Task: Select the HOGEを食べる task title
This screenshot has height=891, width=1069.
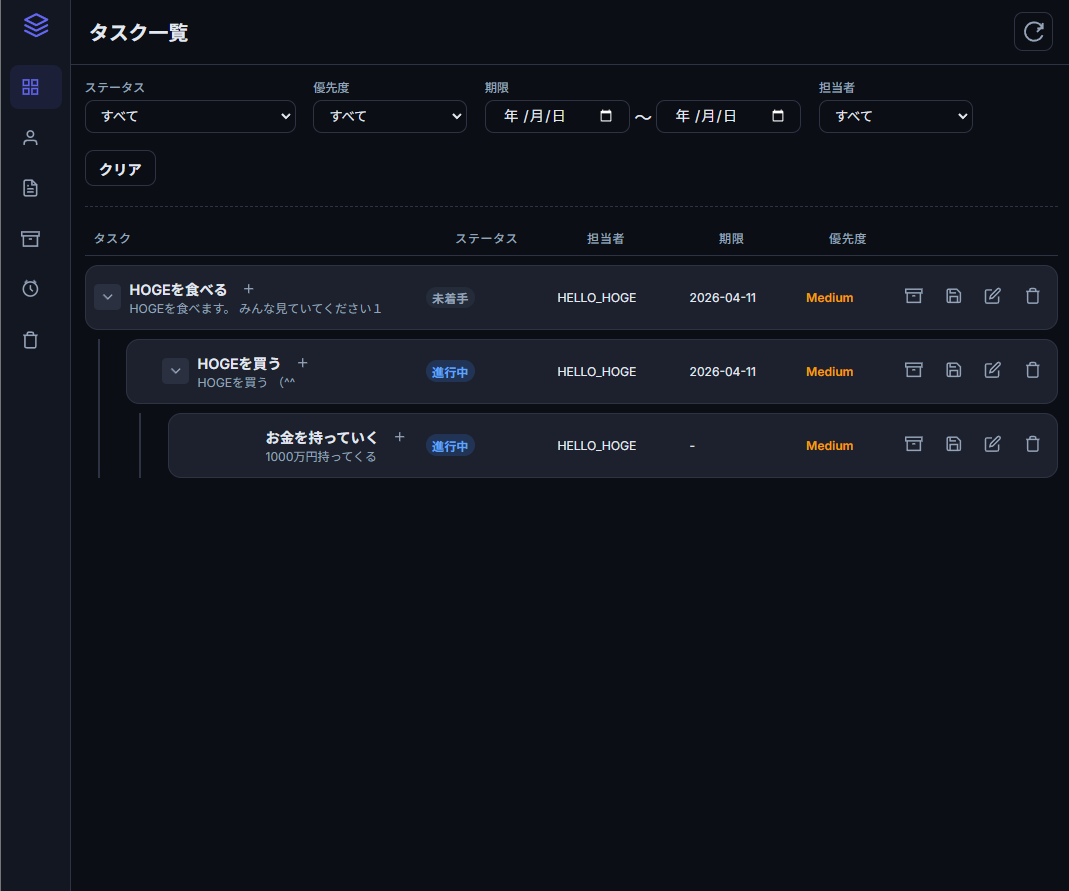Action: (178, 290)
